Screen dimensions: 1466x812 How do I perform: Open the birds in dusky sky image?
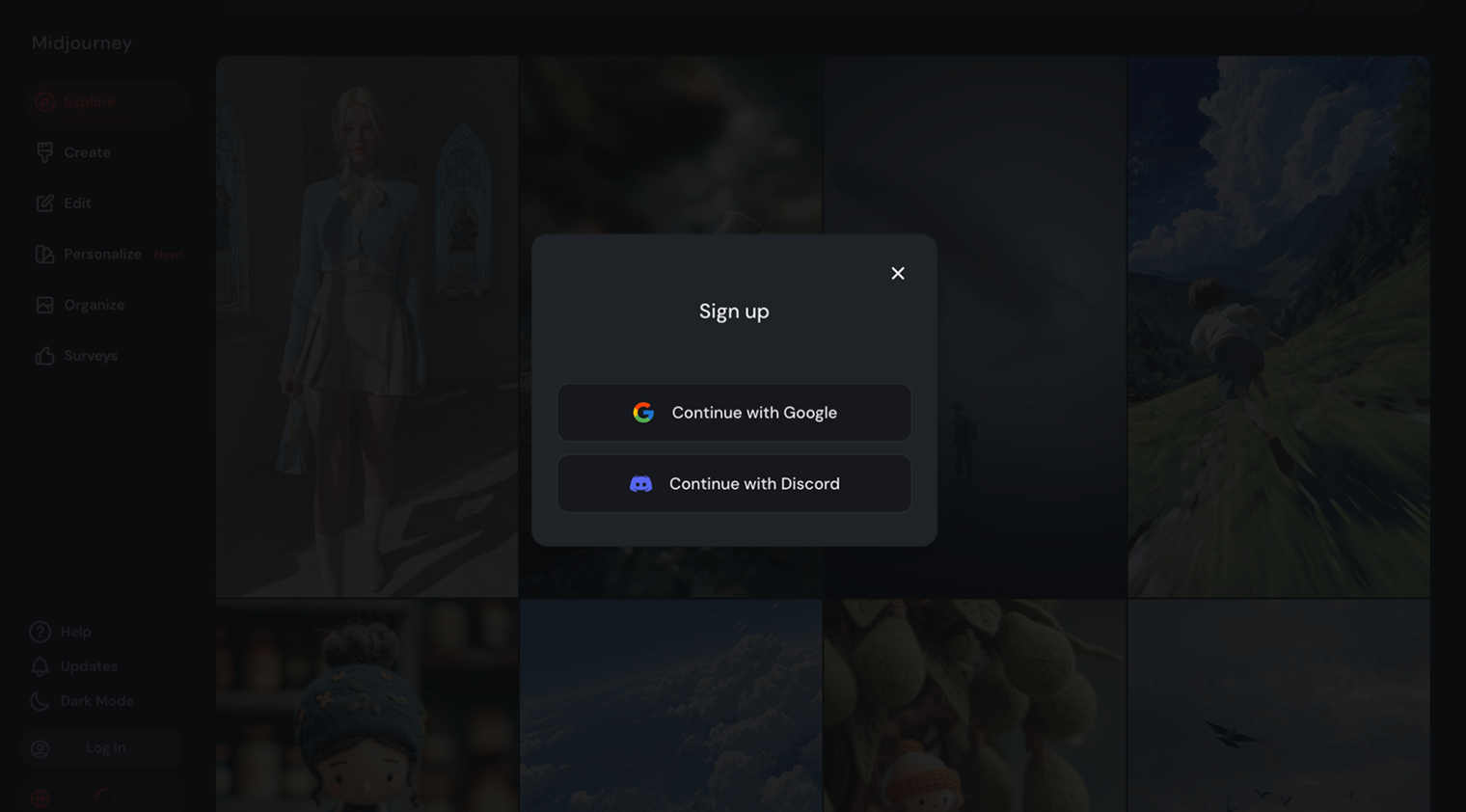pos(1279,706)
